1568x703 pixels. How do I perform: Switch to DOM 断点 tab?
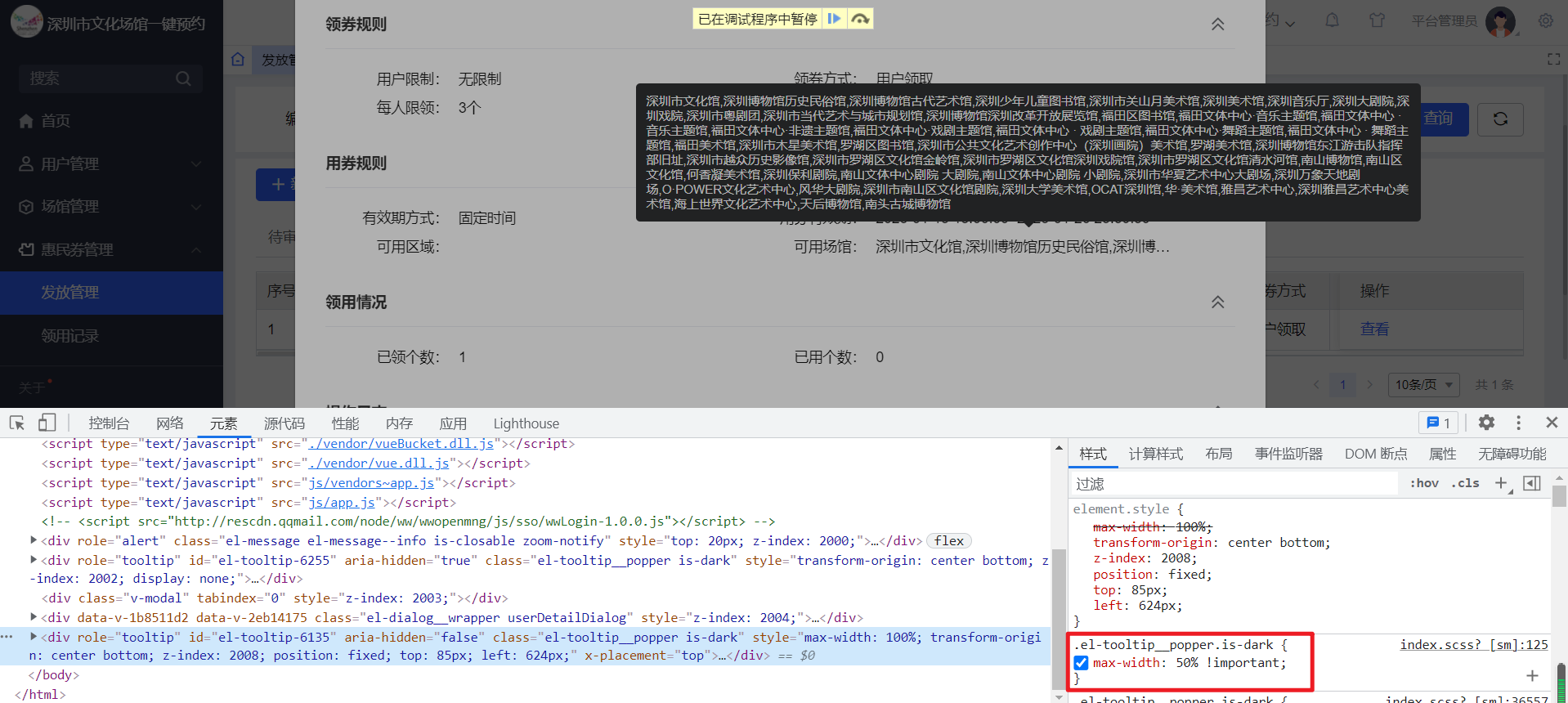tap(1376, 454)
